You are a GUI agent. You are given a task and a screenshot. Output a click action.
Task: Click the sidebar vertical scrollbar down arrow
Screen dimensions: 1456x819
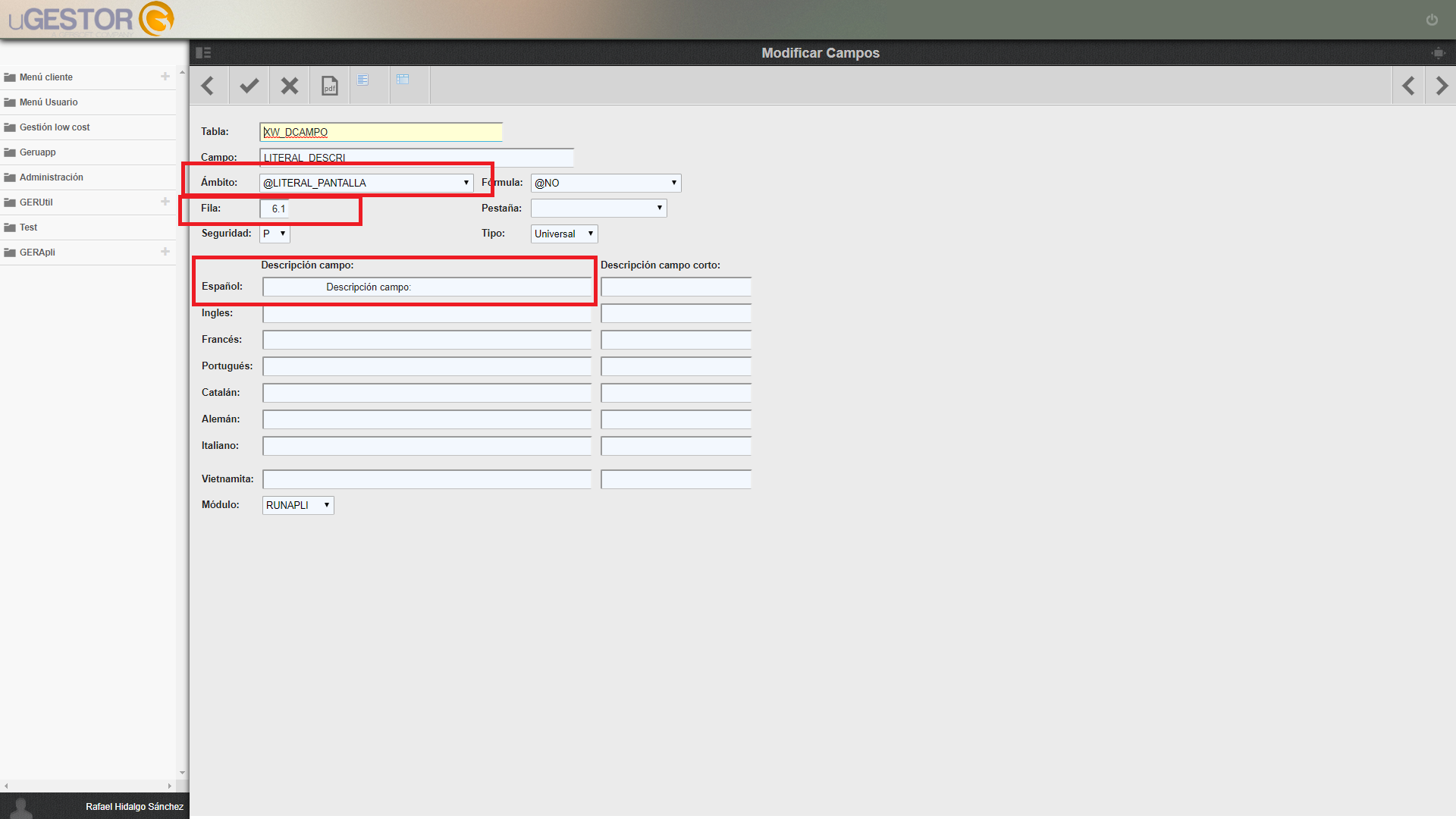click(x=182, y=773)
